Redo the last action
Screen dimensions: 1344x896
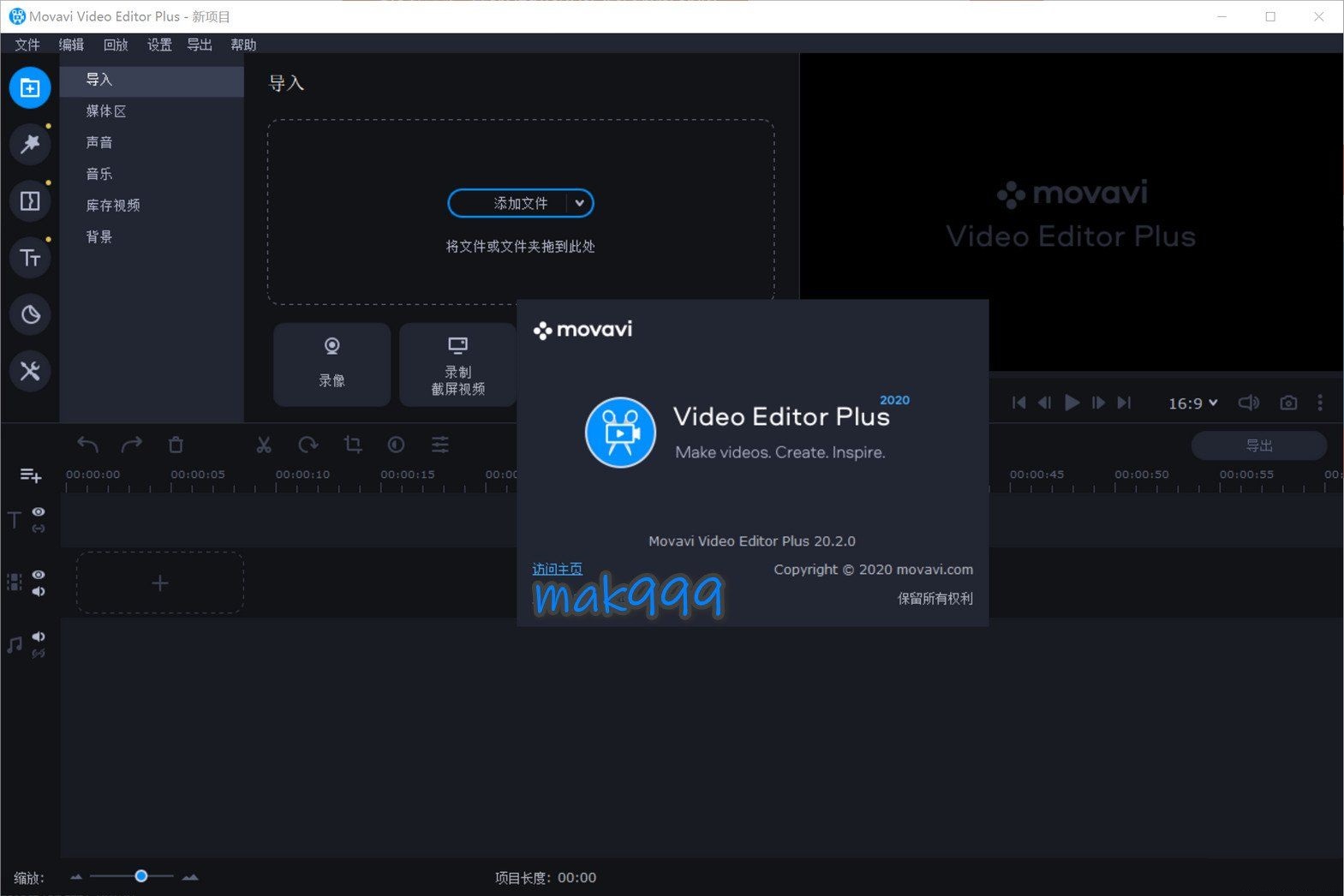tap(131, 445)
